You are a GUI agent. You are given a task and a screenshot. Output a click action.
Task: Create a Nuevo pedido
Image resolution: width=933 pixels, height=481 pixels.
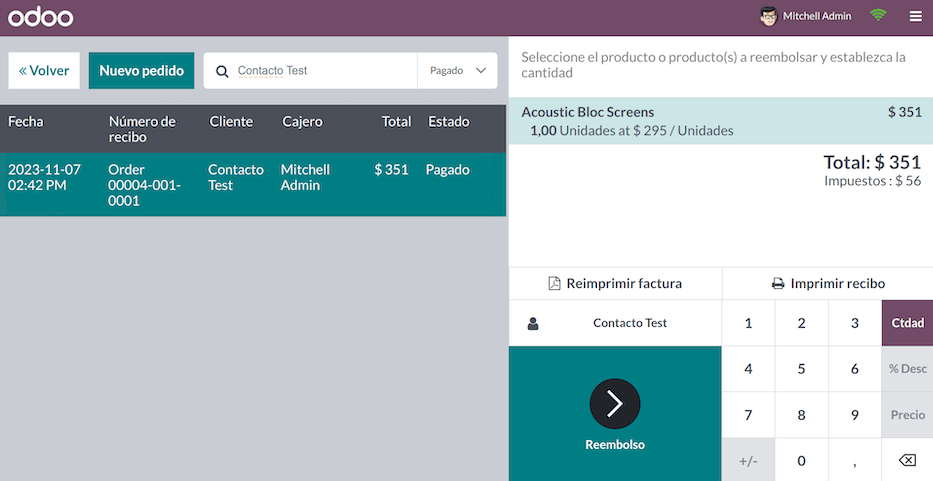click(x=141, y=71)
